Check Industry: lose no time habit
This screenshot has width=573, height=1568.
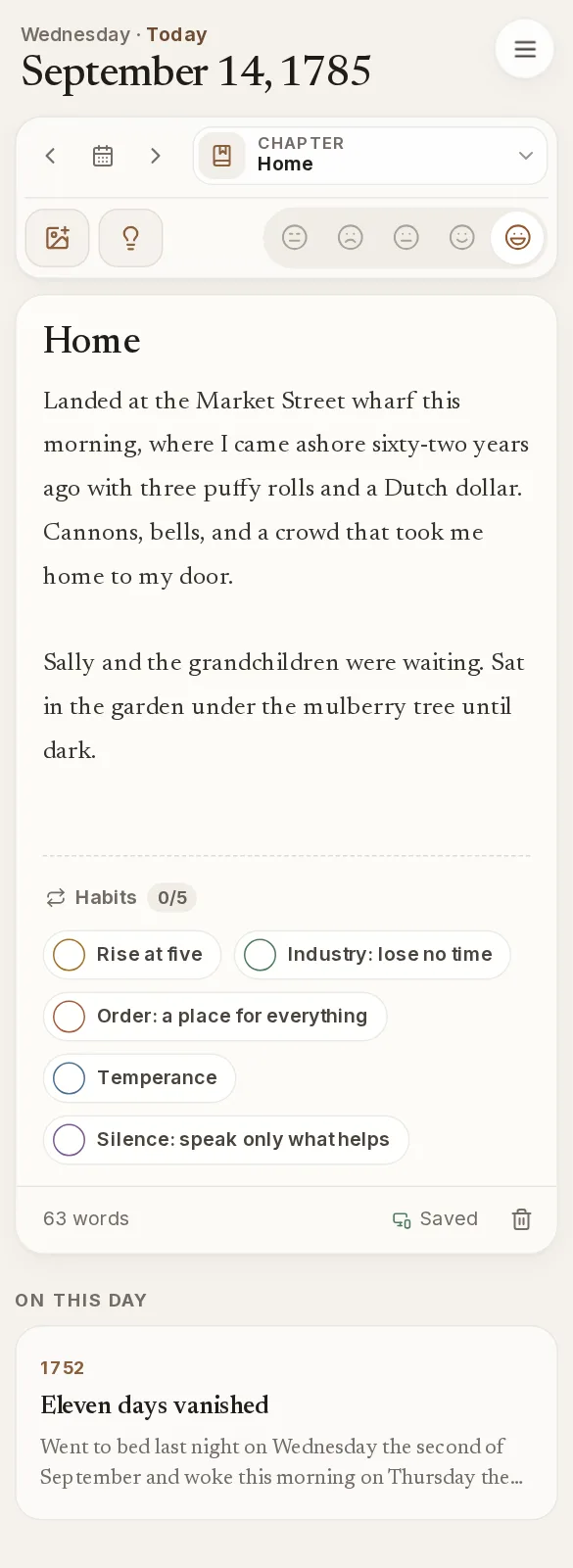[x=372, y=955]
